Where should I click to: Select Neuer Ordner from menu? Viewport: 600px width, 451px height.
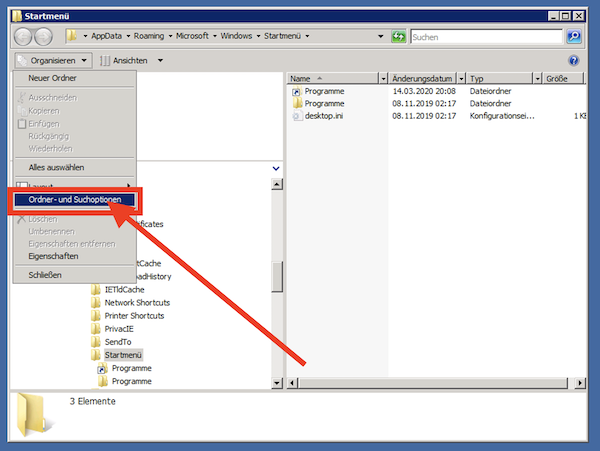pyautogui.click(x=52, y=78)
